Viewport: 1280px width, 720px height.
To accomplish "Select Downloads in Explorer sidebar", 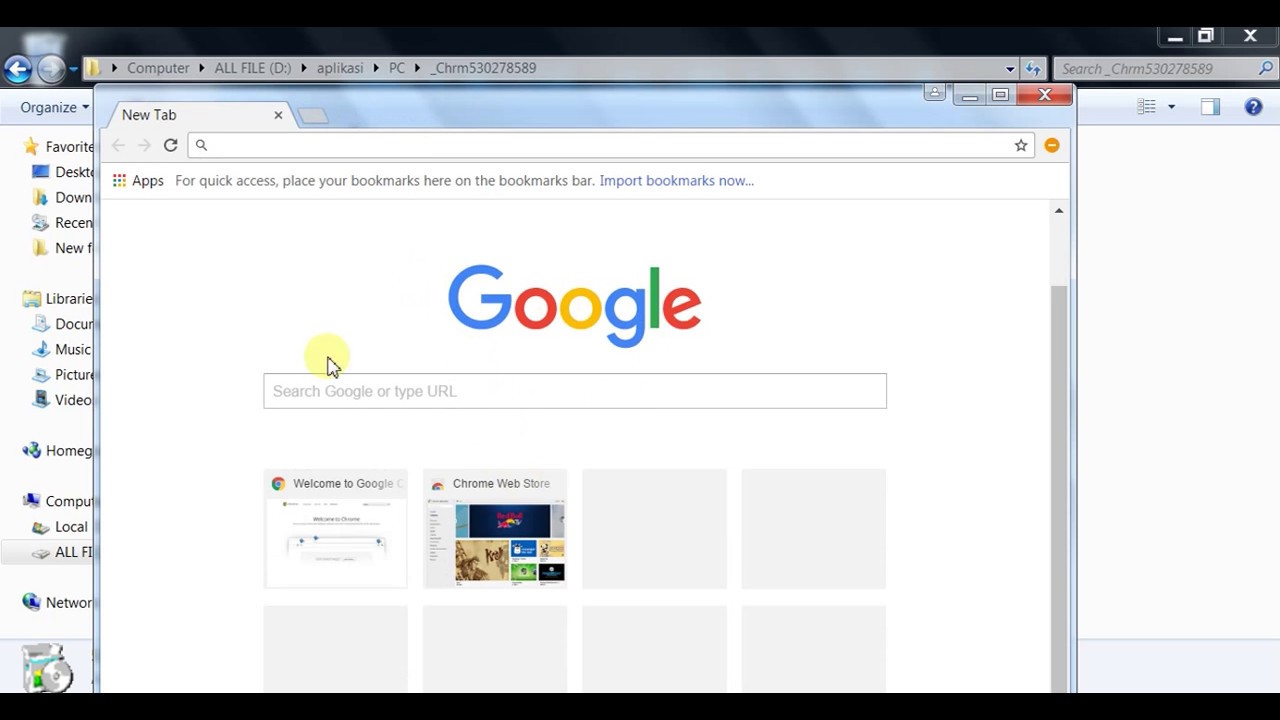I will tap(62, 197).
